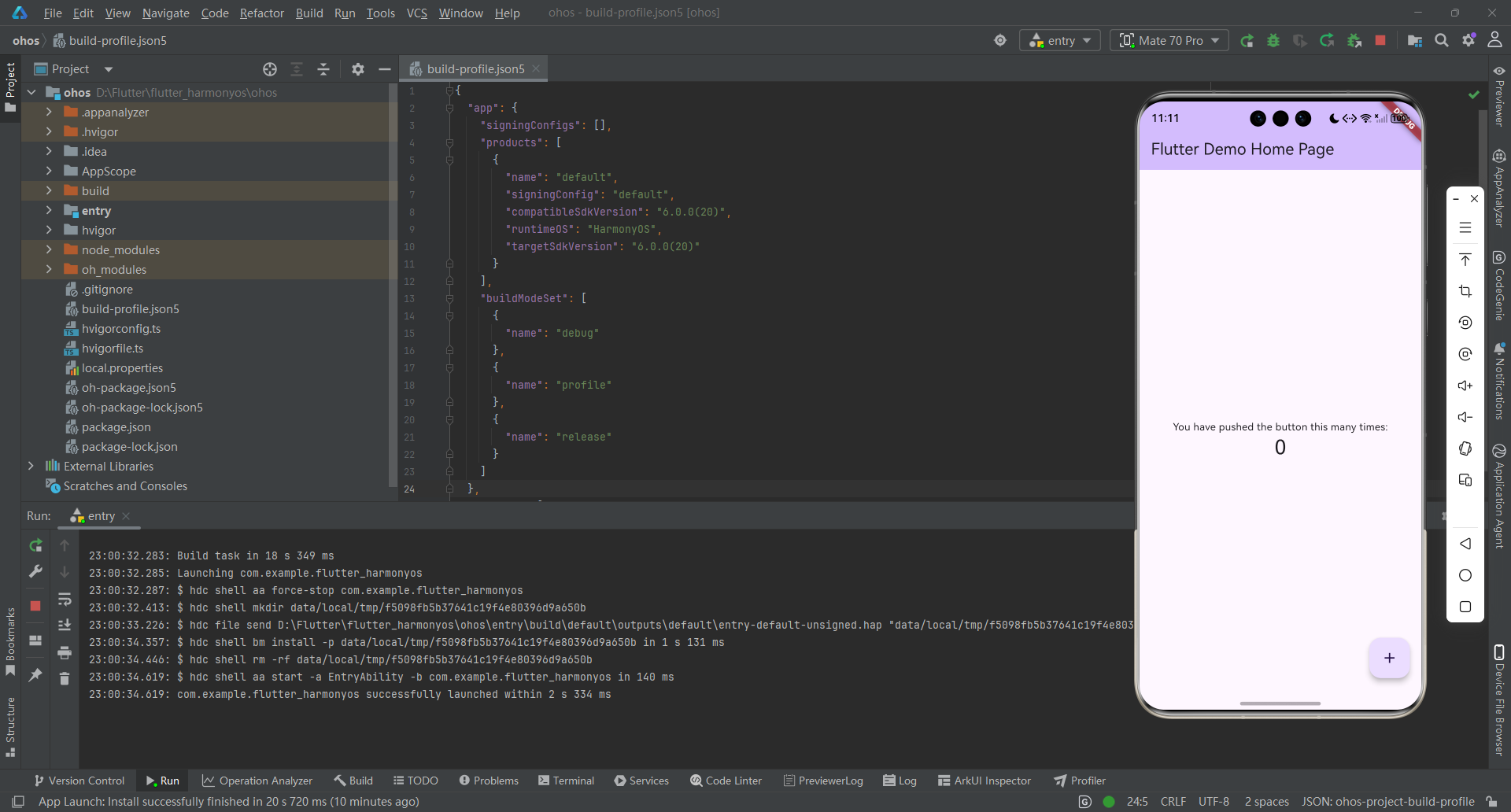Stop process with Run panel red square
Image resolution: width=1511 pixels, height=812 pixels.
[35, 606]
